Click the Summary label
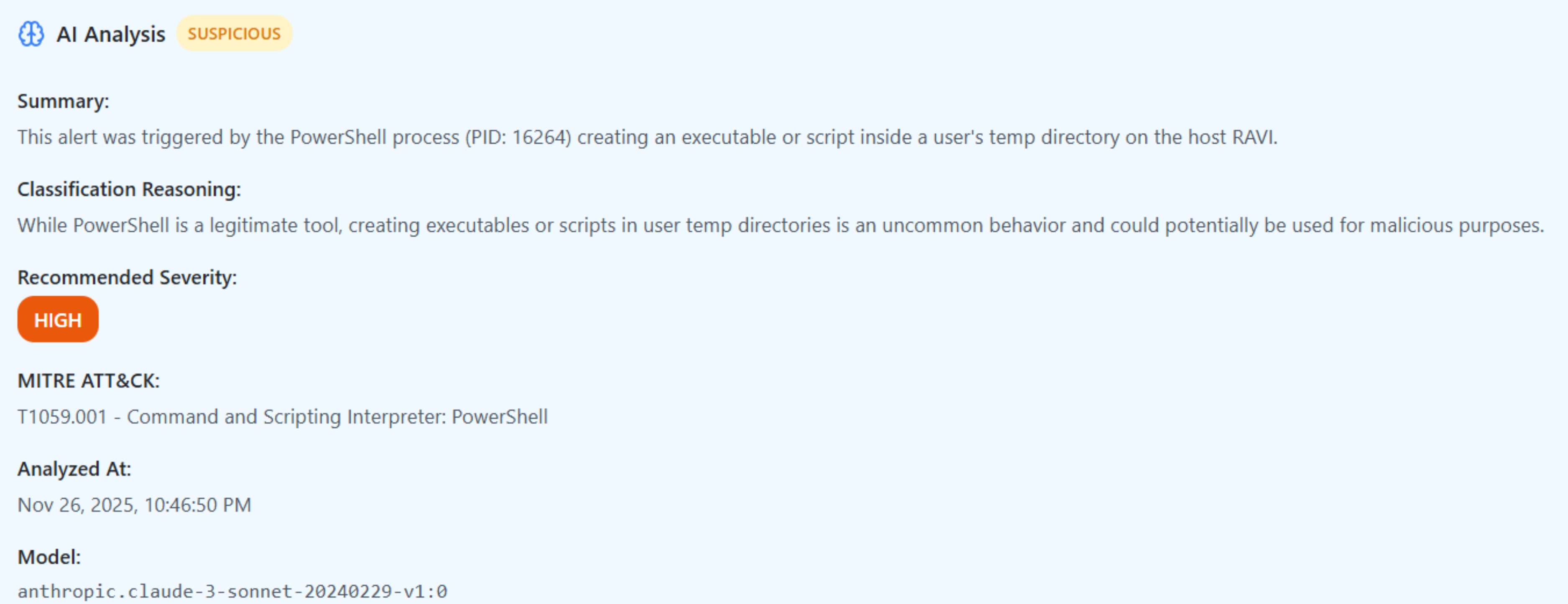 63,101
